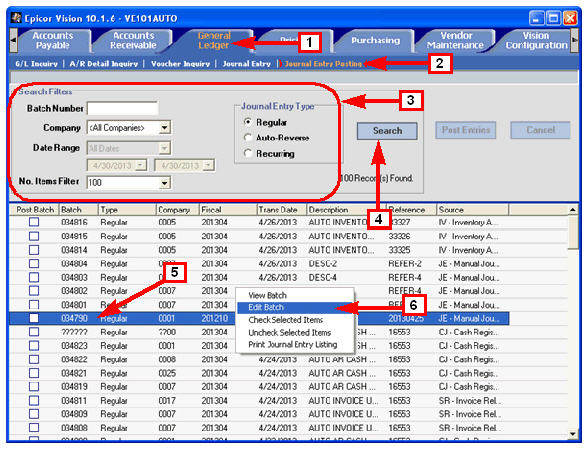The image size is (585, 450).
Task: Go to G/L Inquiry
Action: coord(36,64)
